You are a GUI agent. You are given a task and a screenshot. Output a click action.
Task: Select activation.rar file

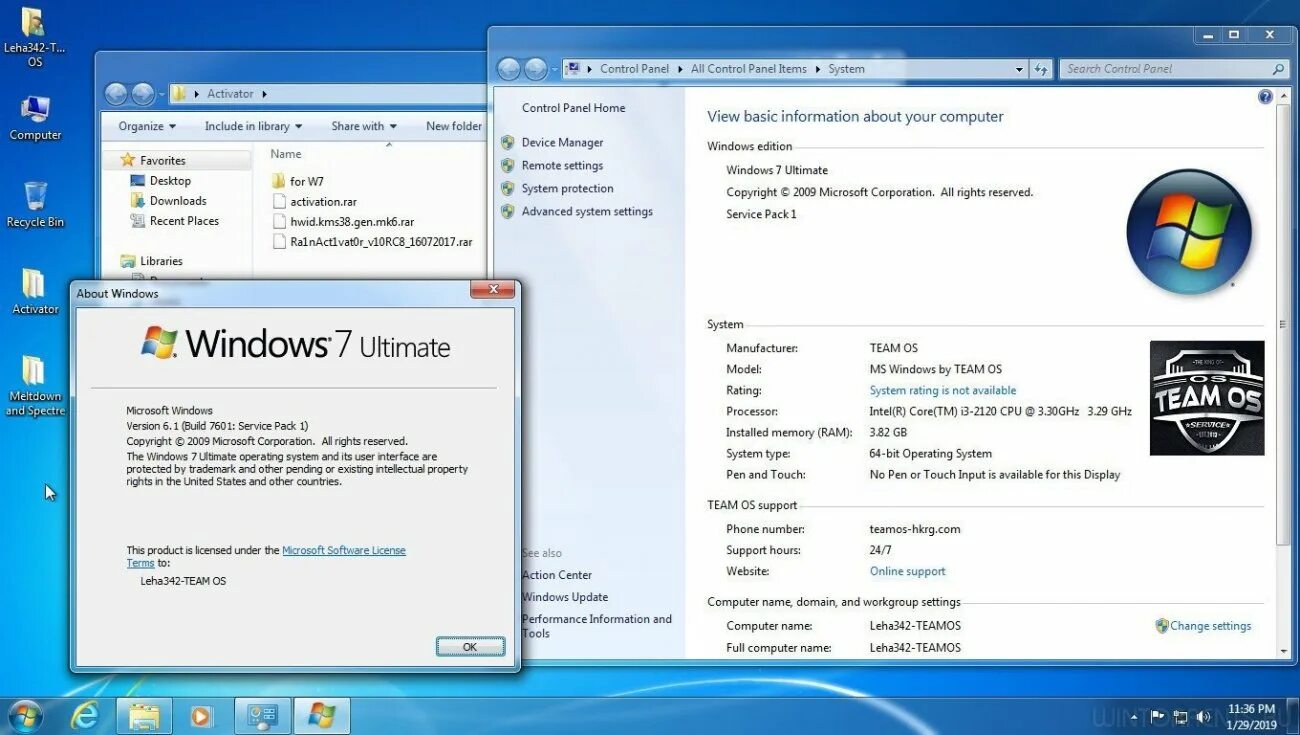(314, 202)
